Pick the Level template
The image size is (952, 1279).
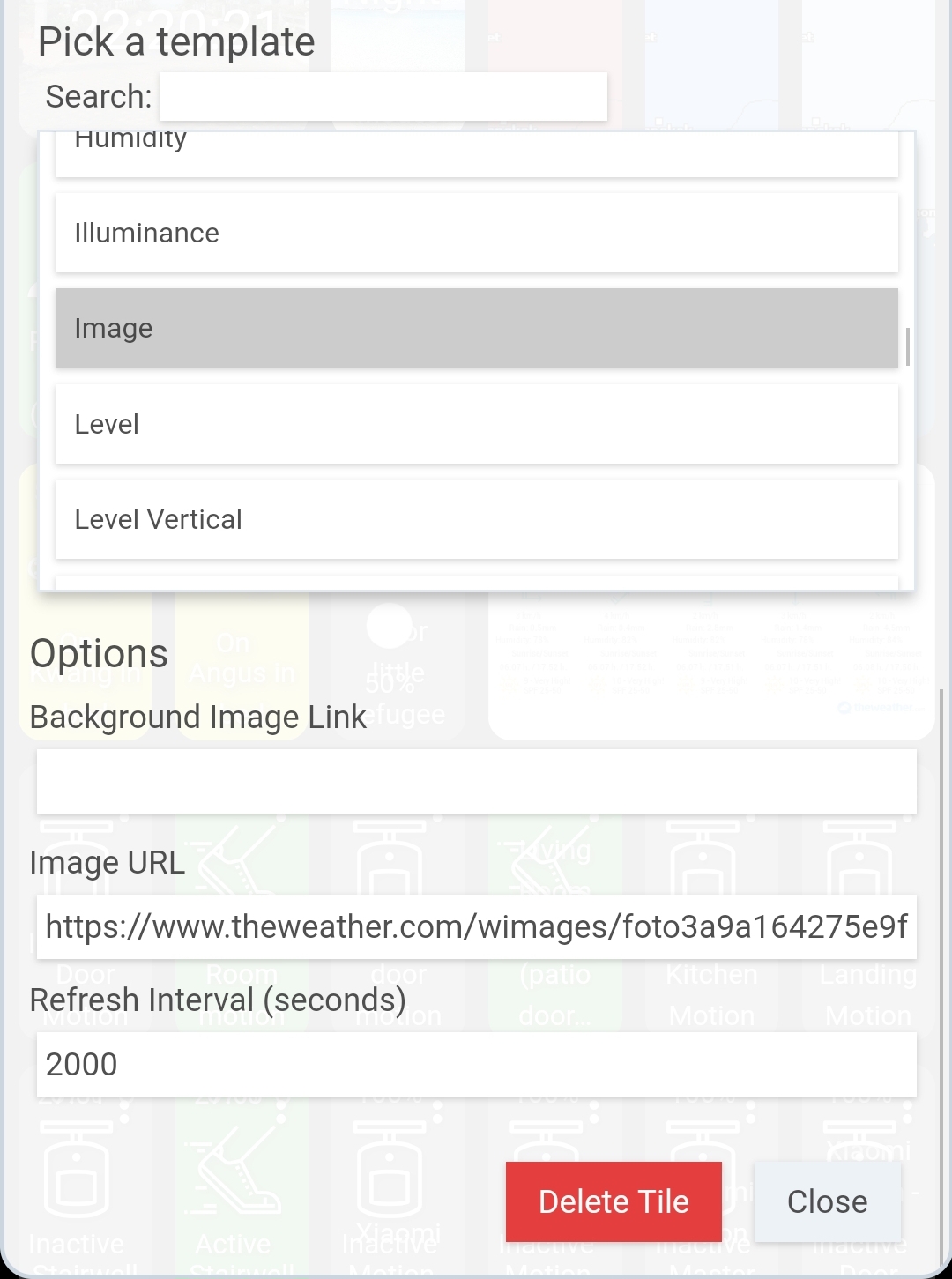[x=476, y=424]
